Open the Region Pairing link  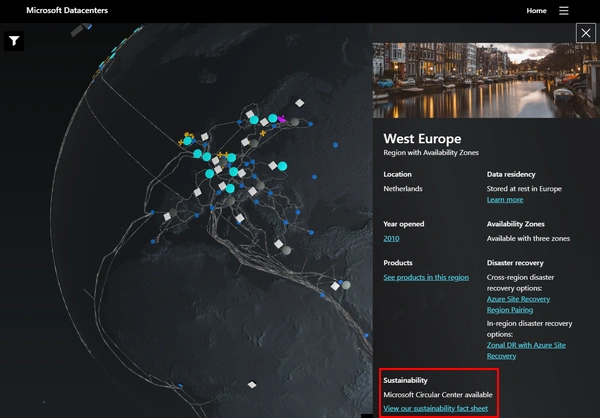point(510,310)
